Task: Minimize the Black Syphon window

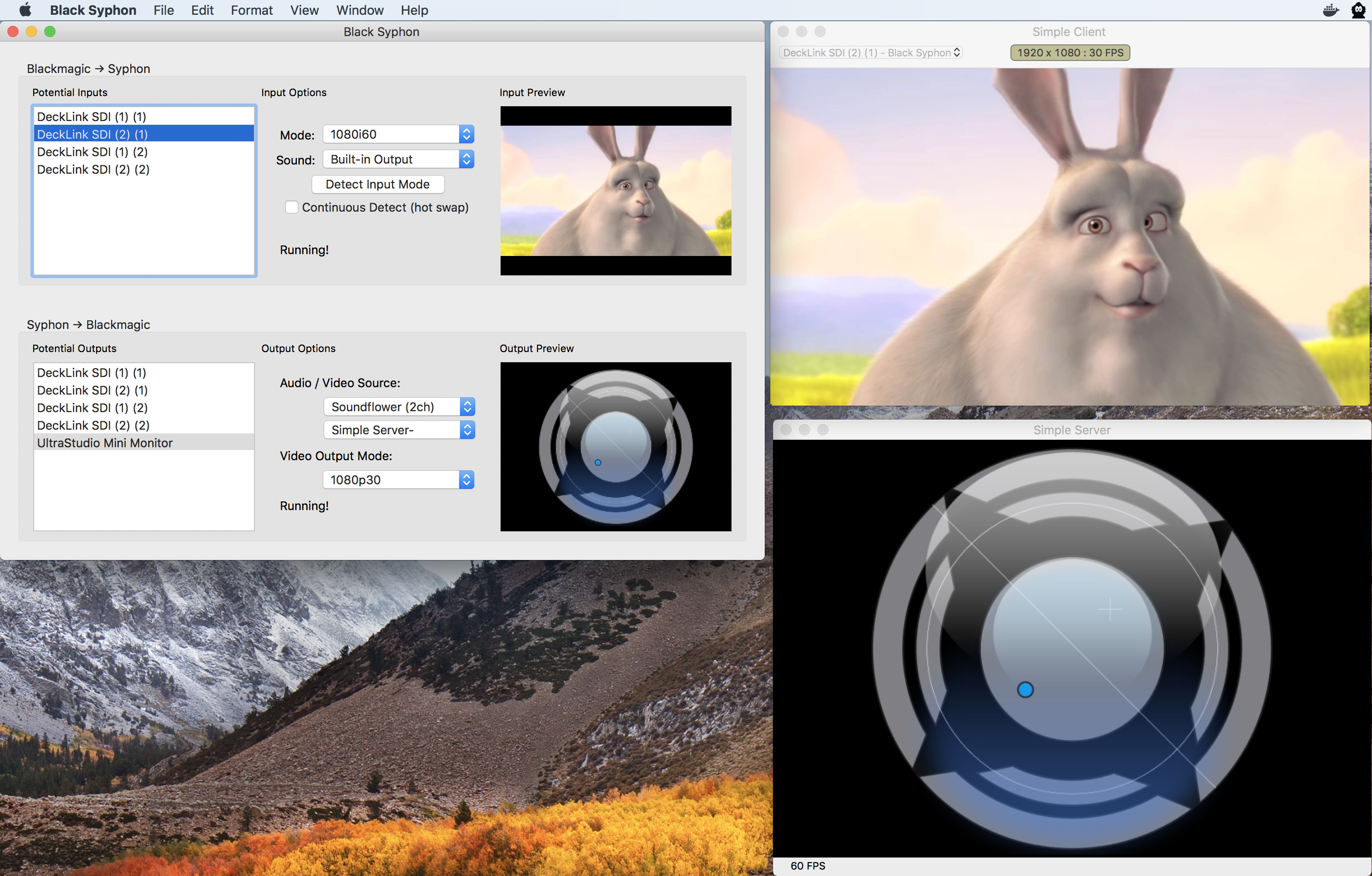Action: [32, 32]
